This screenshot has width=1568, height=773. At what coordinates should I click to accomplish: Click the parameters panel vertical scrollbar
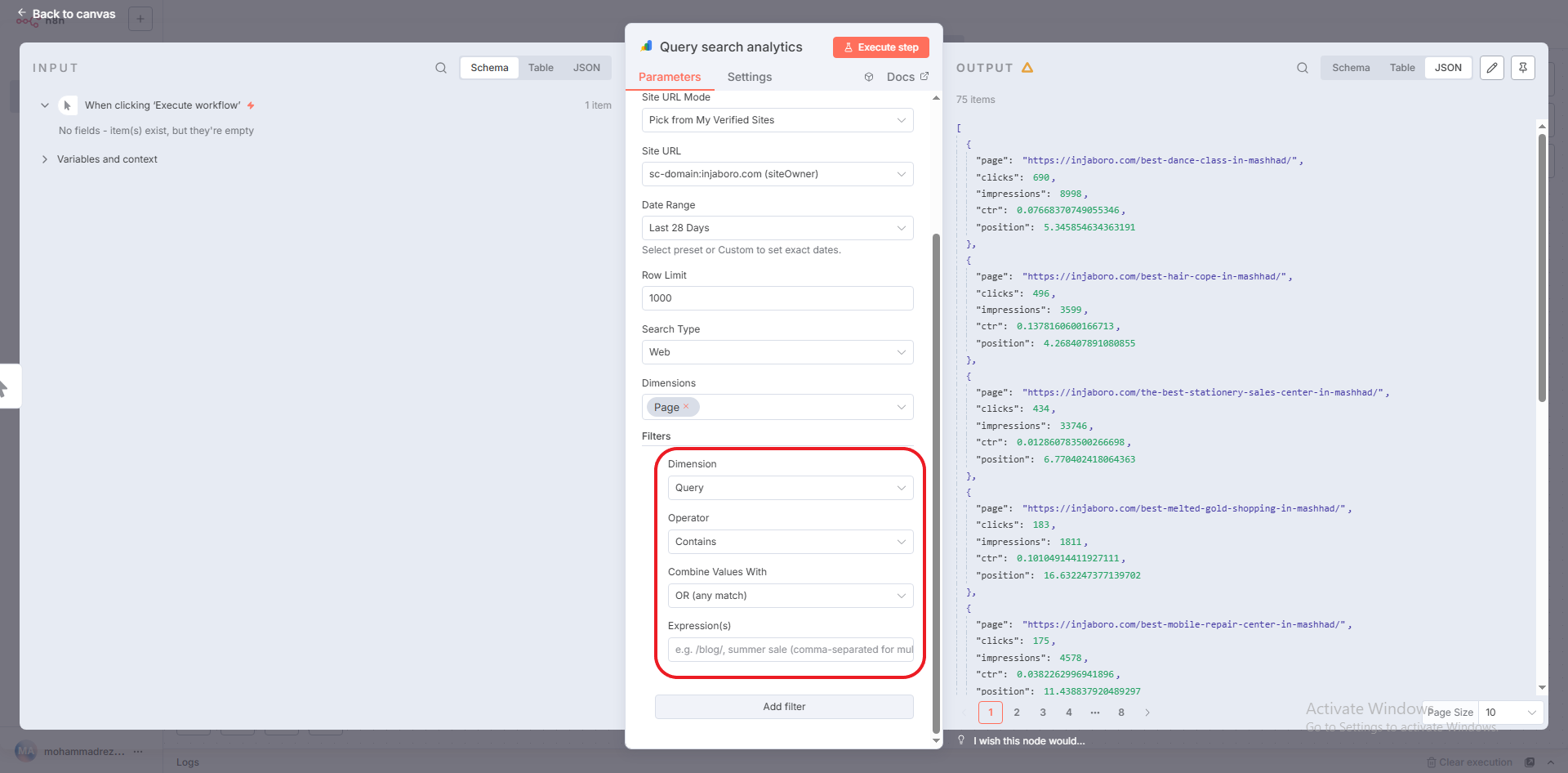click(936, 482)
